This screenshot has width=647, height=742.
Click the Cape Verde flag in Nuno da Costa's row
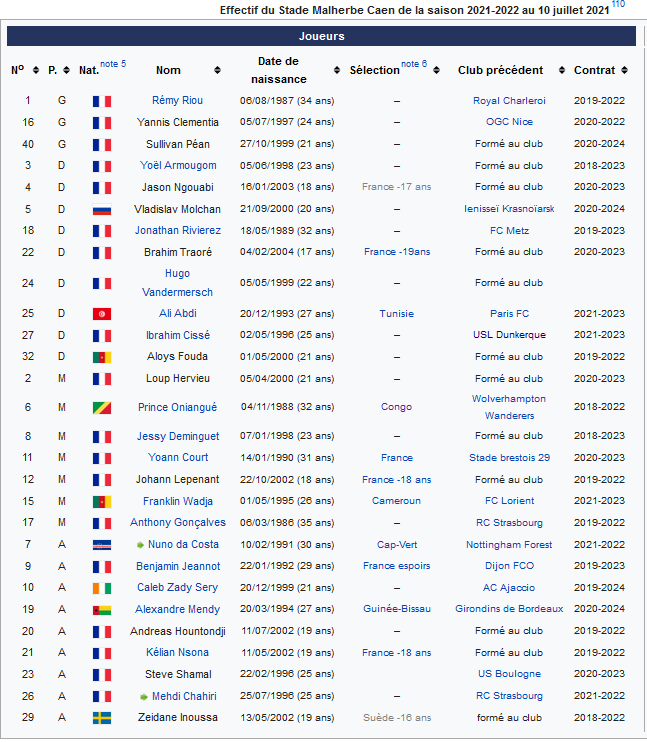101,545
